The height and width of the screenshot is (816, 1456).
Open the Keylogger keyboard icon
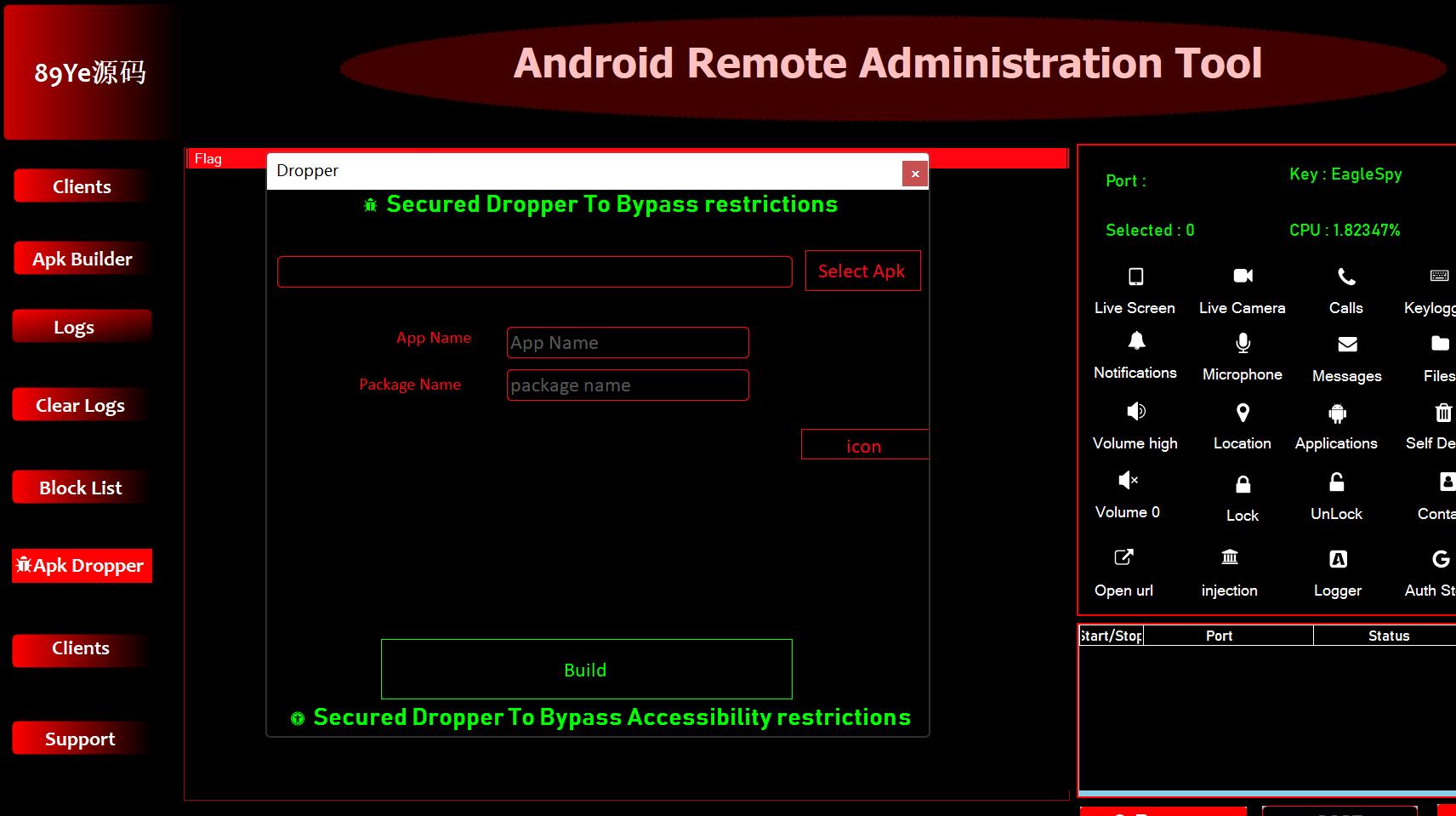(1439, 276)
